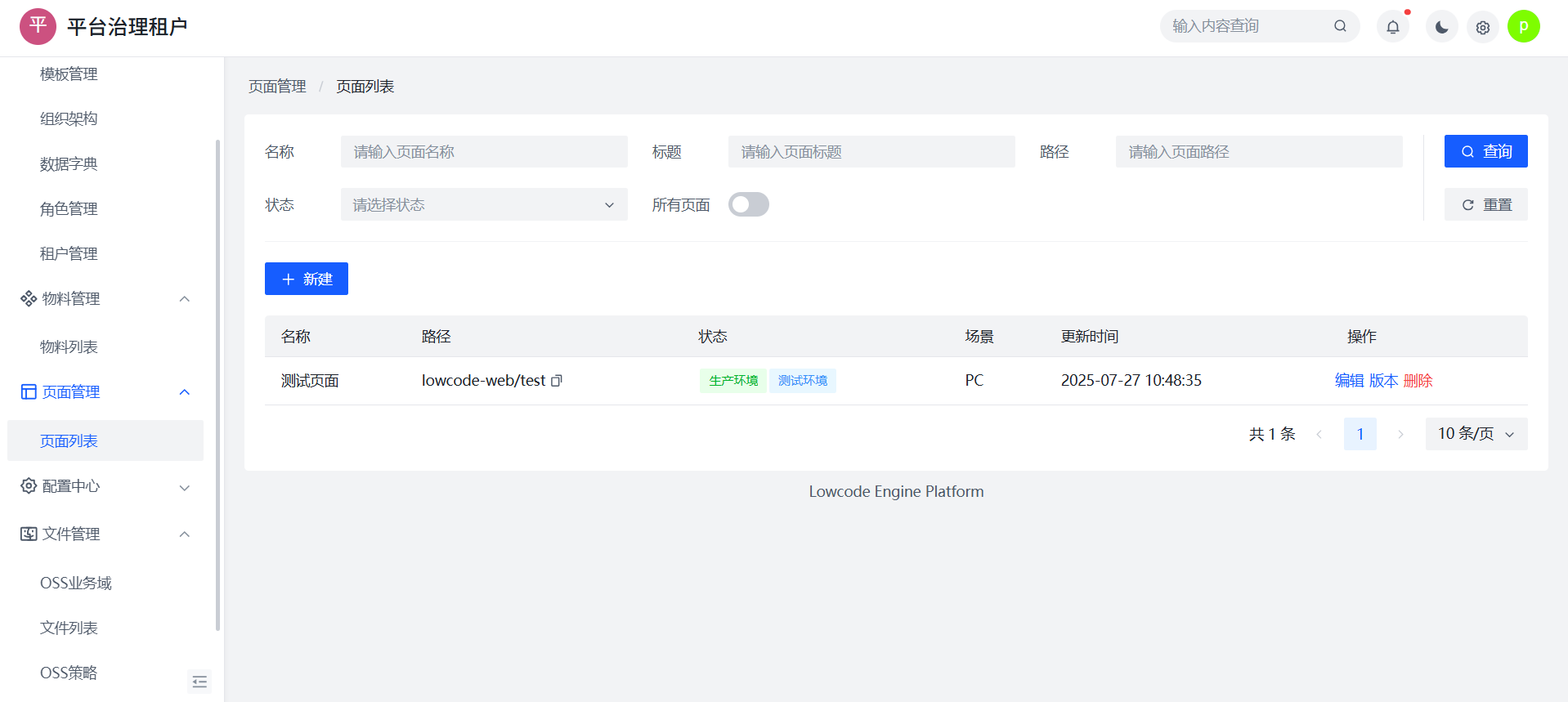Expand the 配置中心 sidebar menu

pos(105,486)
